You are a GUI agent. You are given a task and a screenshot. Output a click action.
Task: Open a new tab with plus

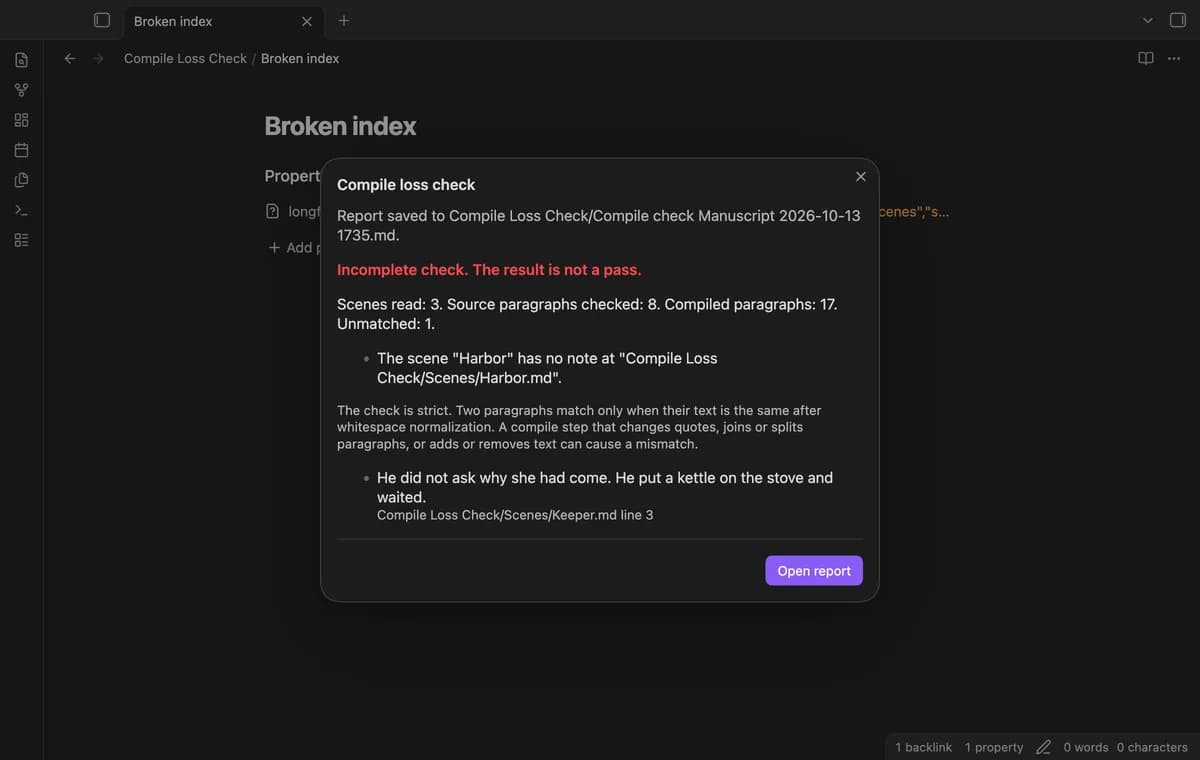click(x=344, y=20)
